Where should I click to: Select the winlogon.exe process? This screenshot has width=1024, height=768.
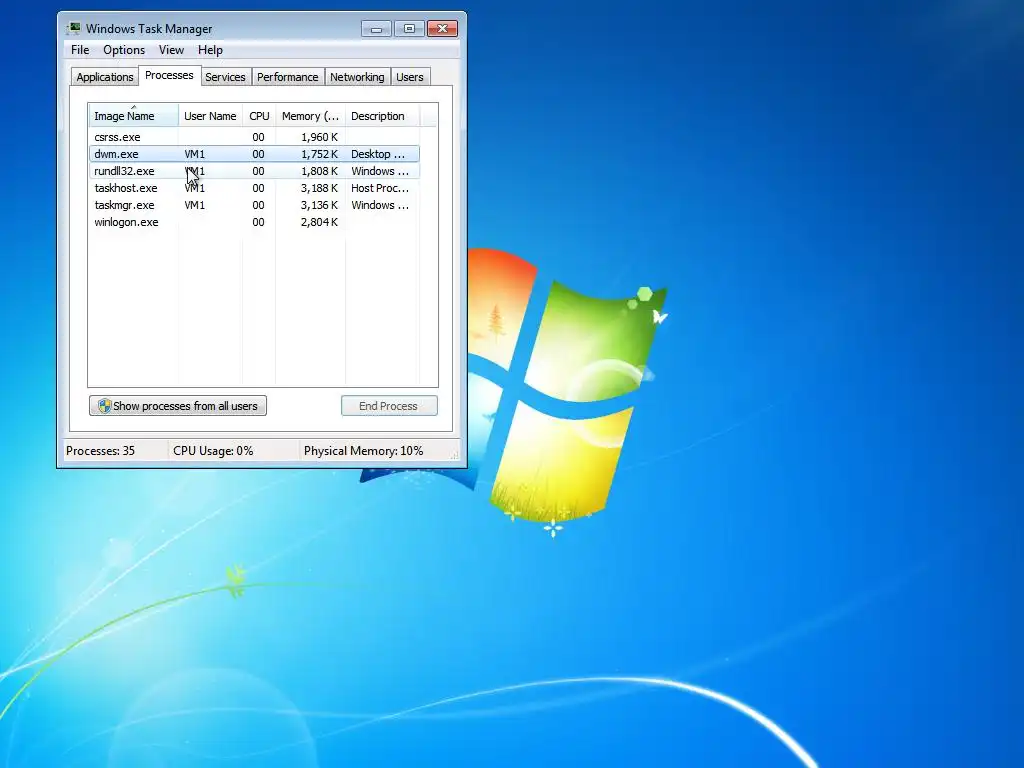254,222
